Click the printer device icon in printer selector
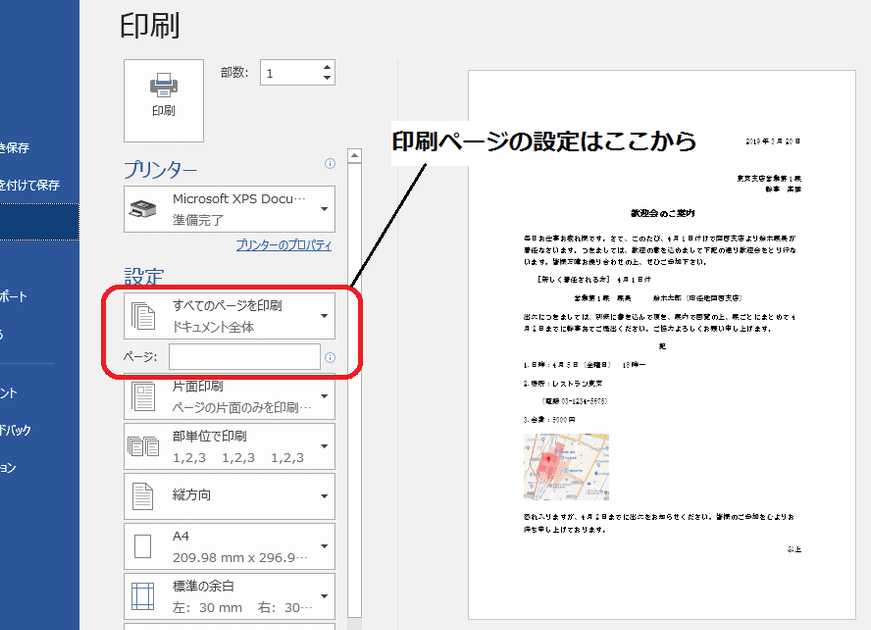 coord(143,209)
